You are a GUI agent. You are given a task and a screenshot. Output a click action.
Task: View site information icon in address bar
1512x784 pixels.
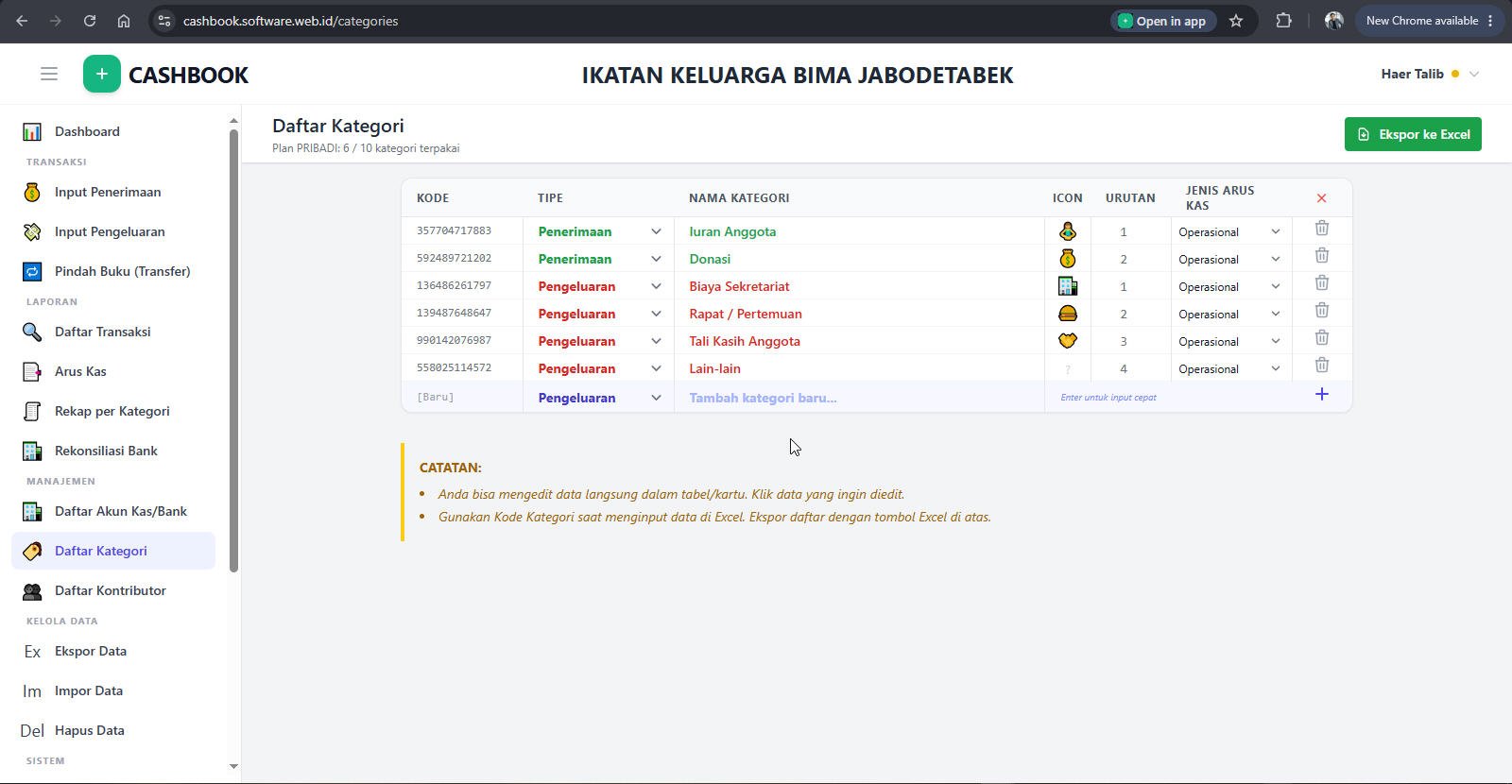pos(164,21)
